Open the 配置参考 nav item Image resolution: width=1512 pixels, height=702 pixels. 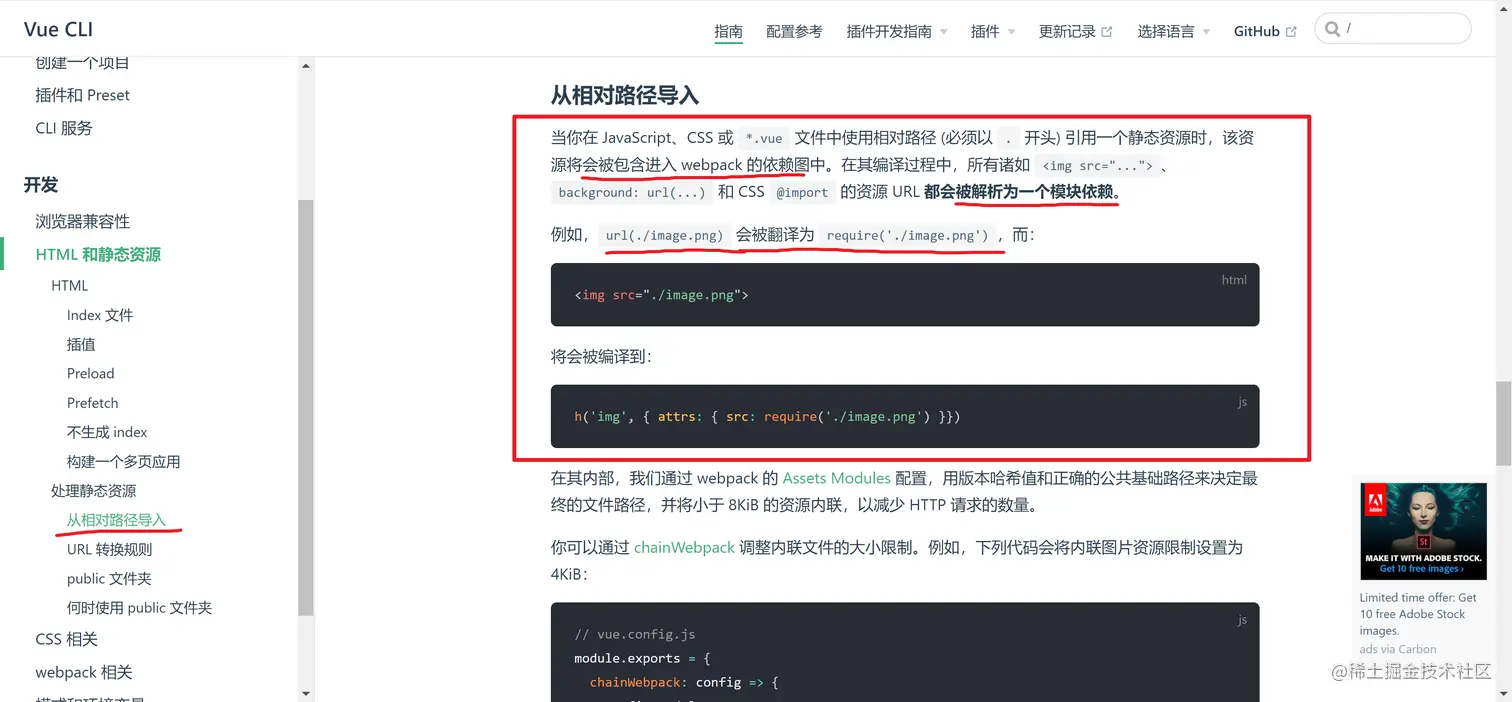[794, 31]
